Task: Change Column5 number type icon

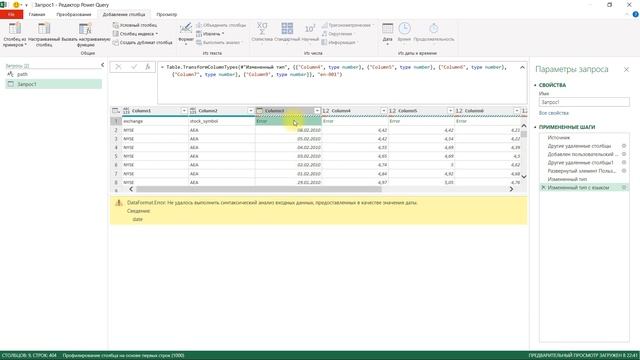Action: (393, 111)
